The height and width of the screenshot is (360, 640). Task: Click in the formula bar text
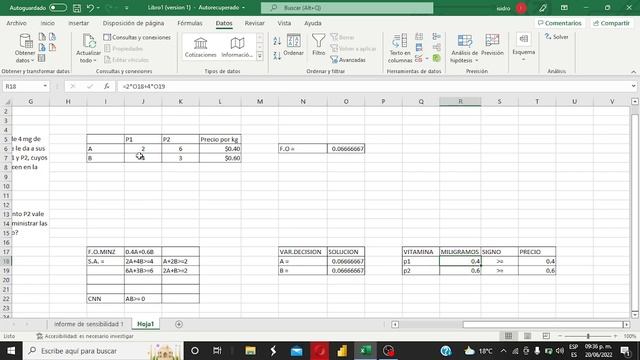[x=144, y=87]
